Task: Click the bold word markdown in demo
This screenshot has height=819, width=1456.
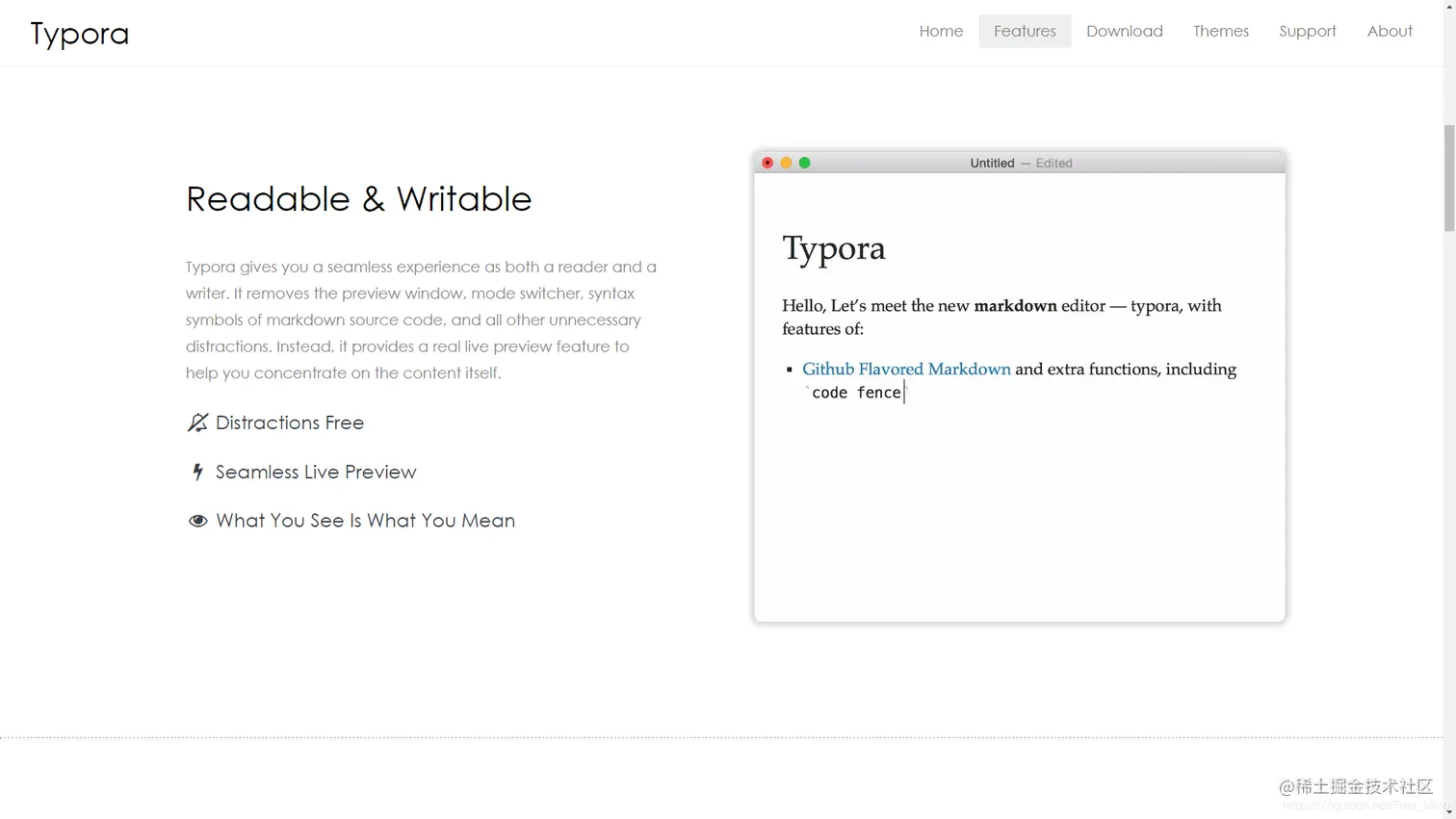Action: 1015,305
